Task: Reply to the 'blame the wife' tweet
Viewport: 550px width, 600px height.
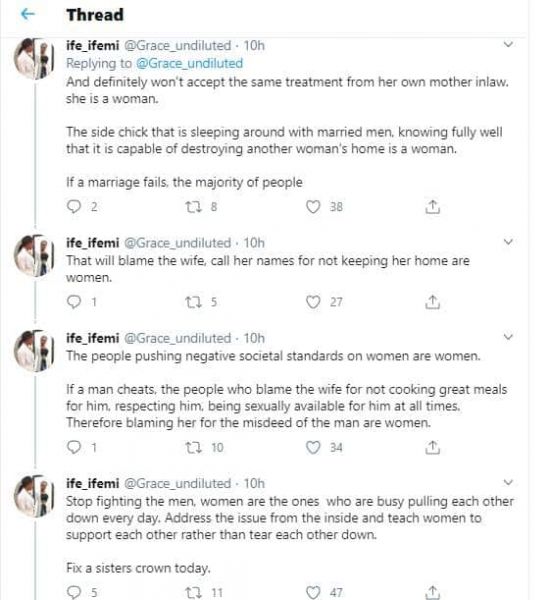Action: pos(73,302)
